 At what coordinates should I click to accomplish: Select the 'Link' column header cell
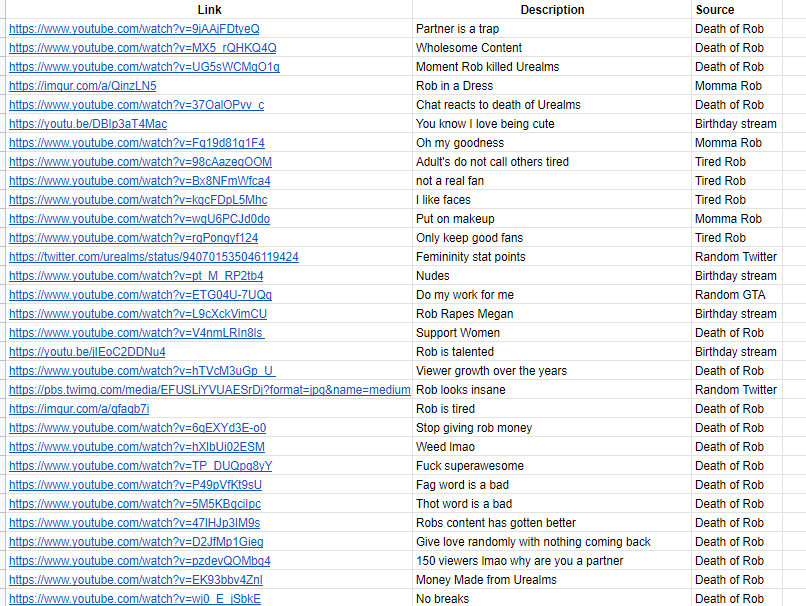[209, 9]
